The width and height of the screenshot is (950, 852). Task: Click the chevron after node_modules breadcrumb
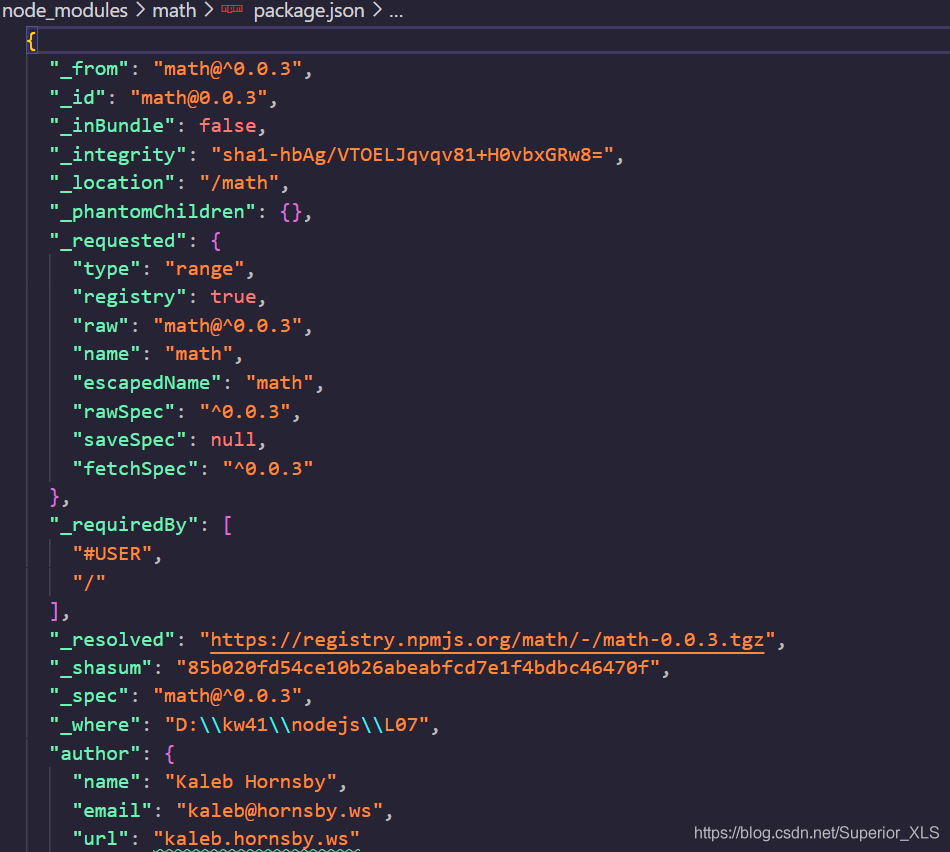tap(141, 11)
